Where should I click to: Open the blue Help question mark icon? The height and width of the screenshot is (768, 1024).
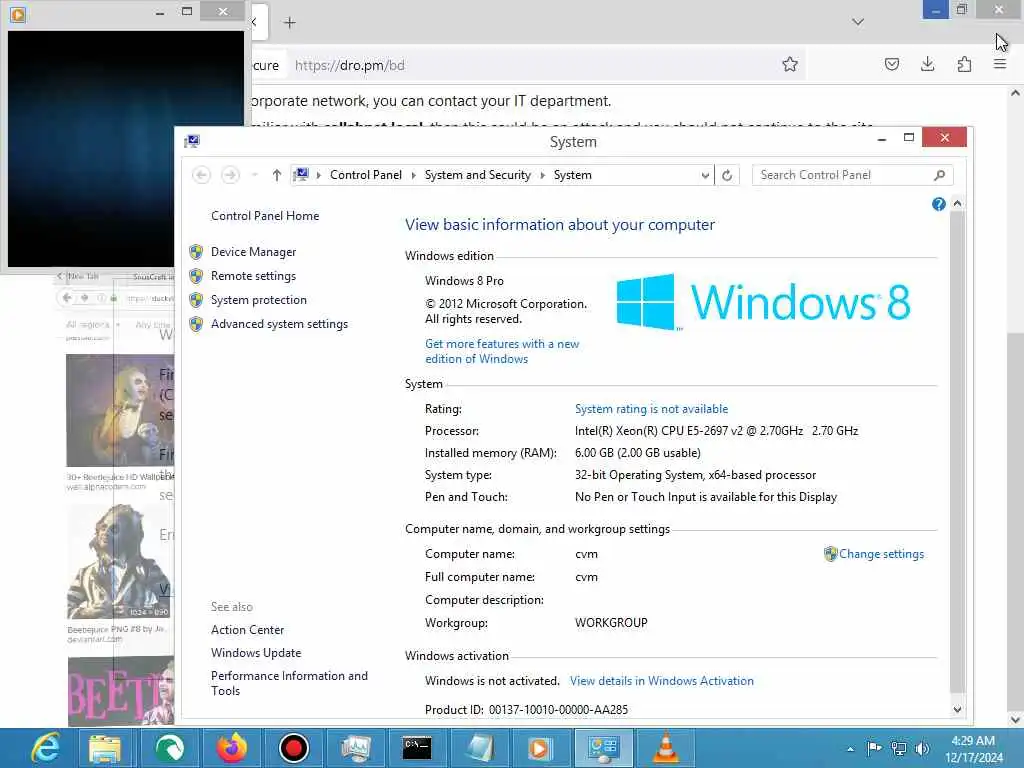point(938,204)
